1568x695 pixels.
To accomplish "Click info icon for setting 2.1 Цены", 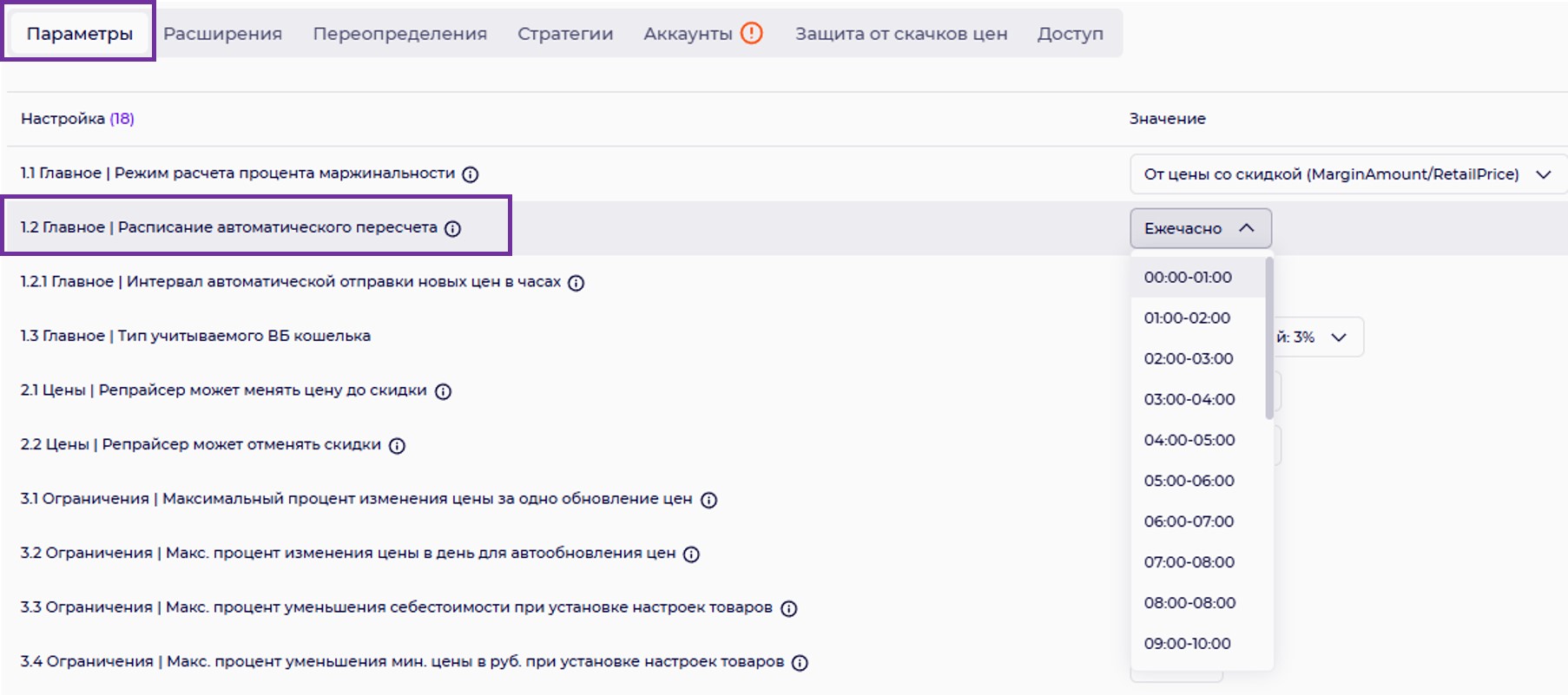I will click(443, 391).
